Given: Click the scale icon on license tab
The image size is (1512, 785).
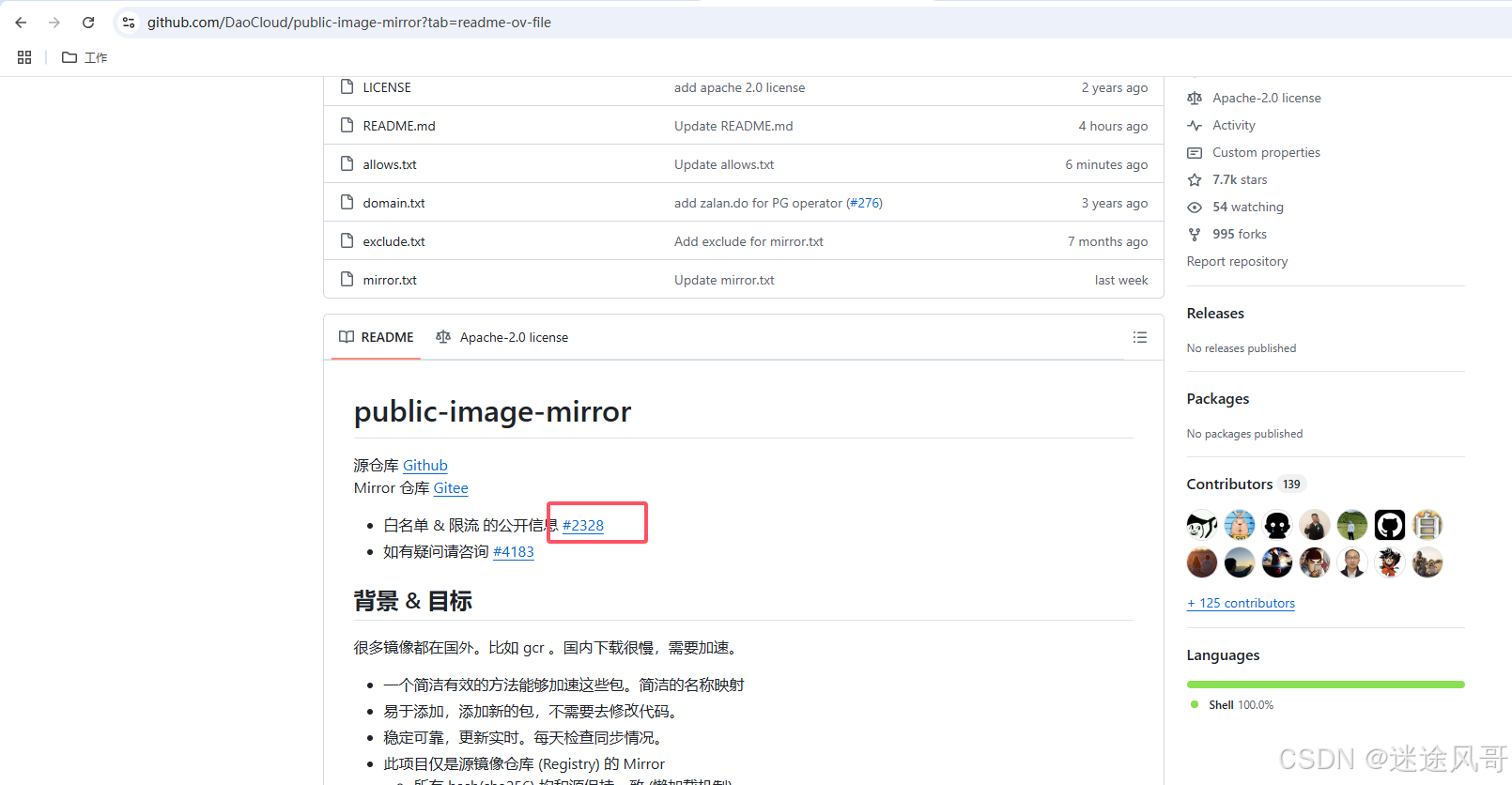Looking at the screenshot, I should (443, 337).
